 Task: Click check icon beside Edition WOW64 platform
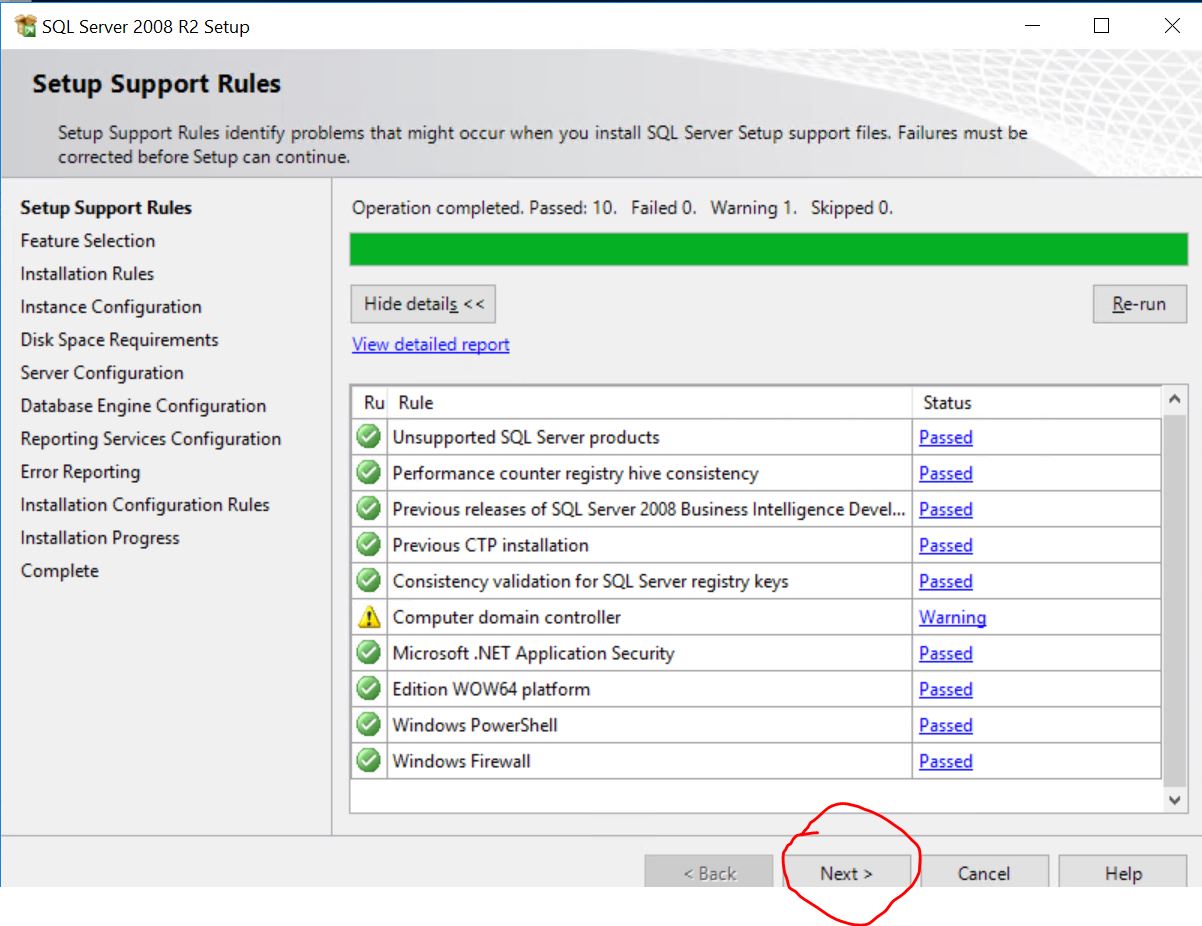coord(369,689)
